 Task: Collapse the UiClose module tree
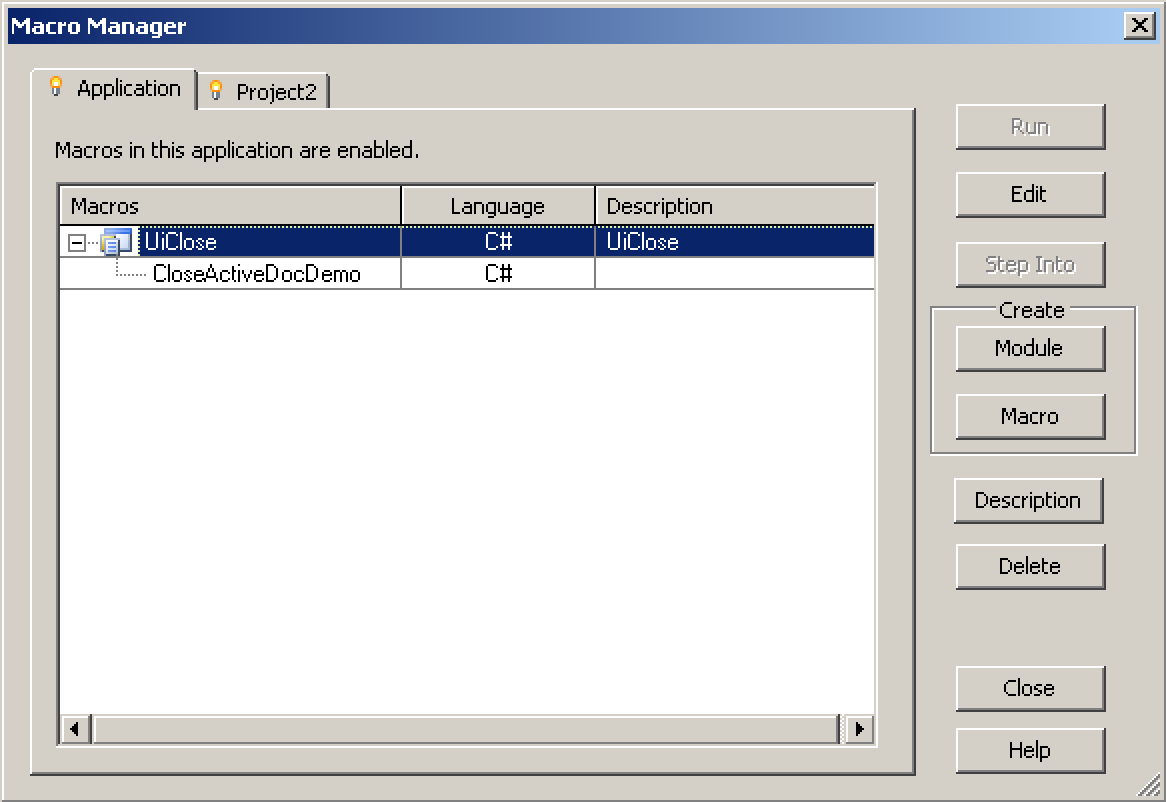click(x=75, y=241)
